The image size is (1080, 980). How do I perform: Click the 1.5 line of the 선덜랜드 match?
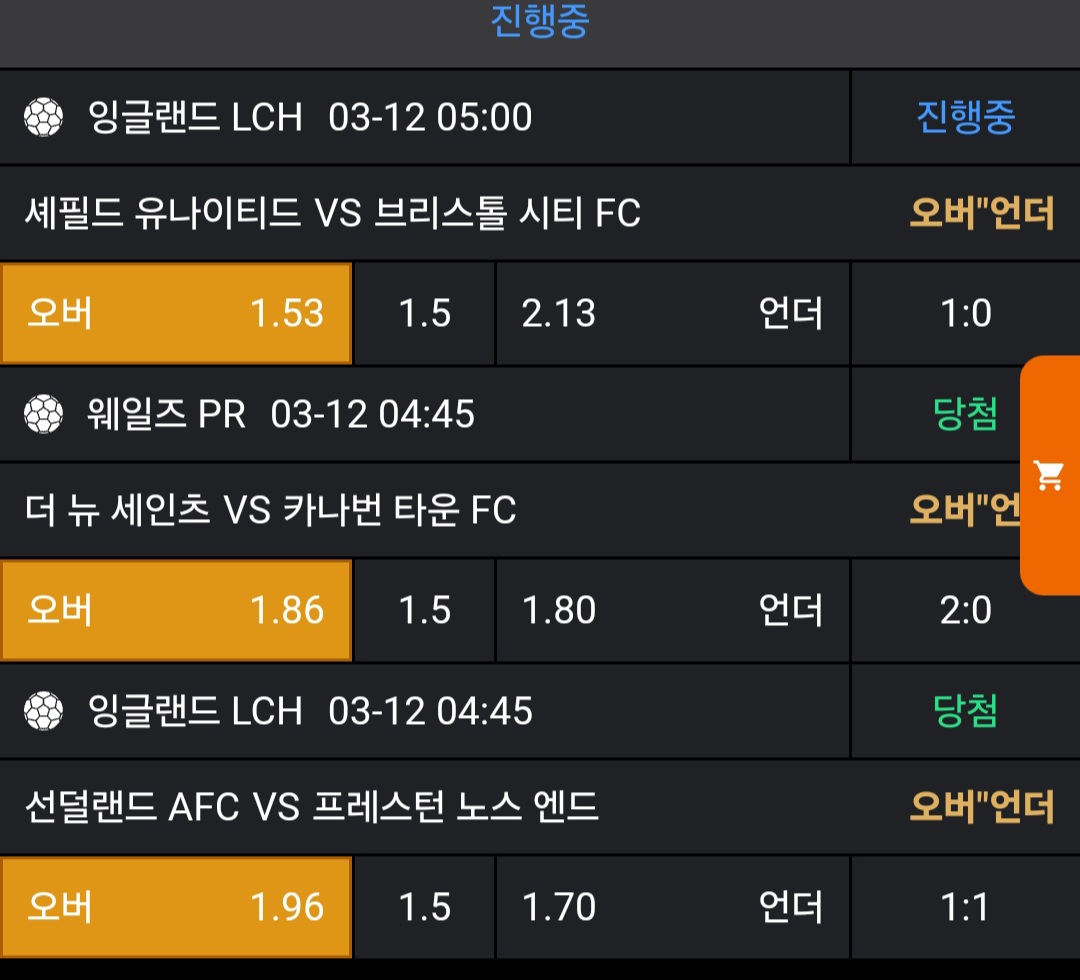click(425, 907)
